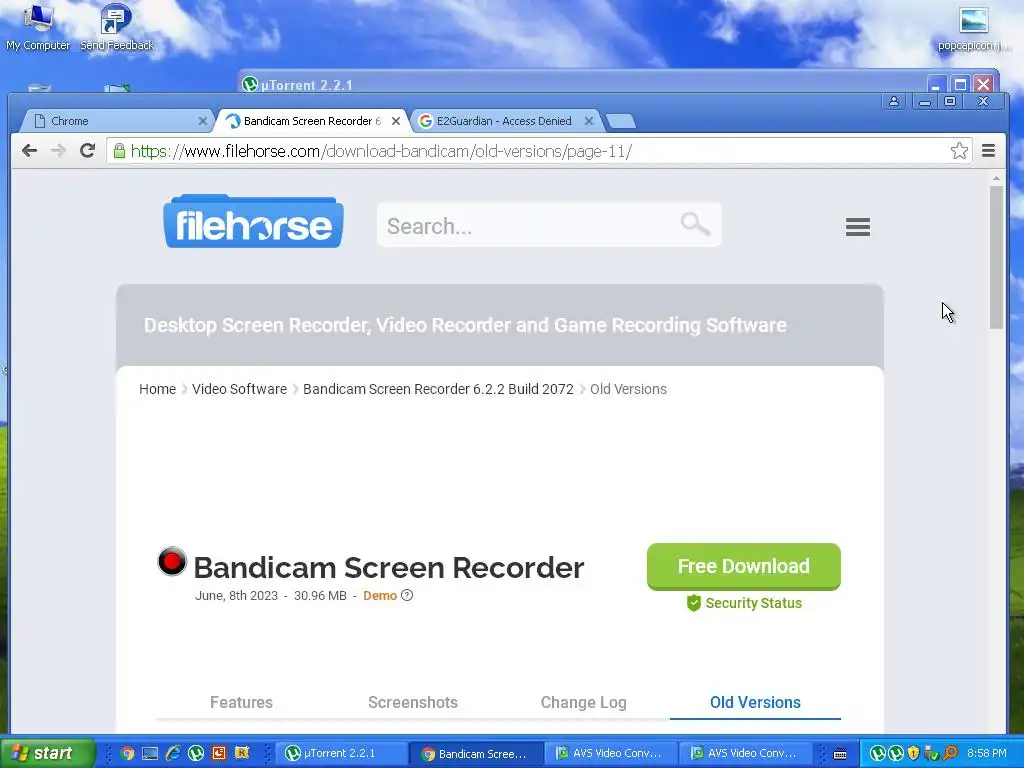Bookmark this page with the star icon

(959, 151)
